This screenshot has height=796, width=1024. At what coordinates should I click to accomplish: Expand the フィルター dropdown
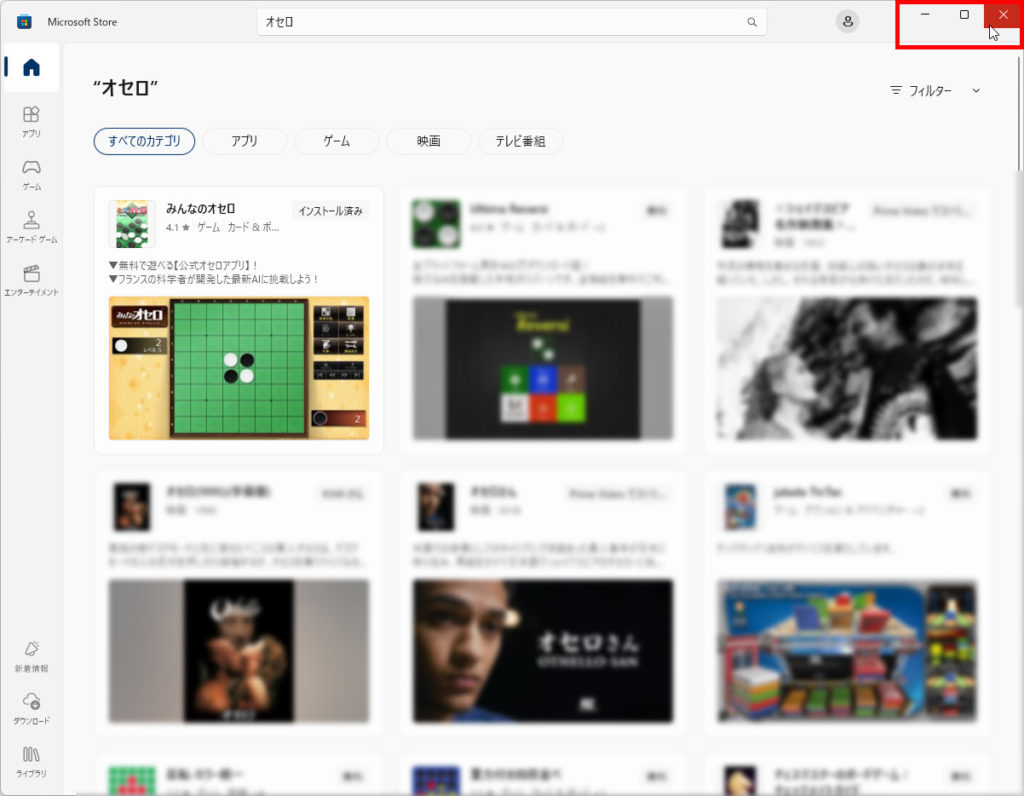click(935, 90)
